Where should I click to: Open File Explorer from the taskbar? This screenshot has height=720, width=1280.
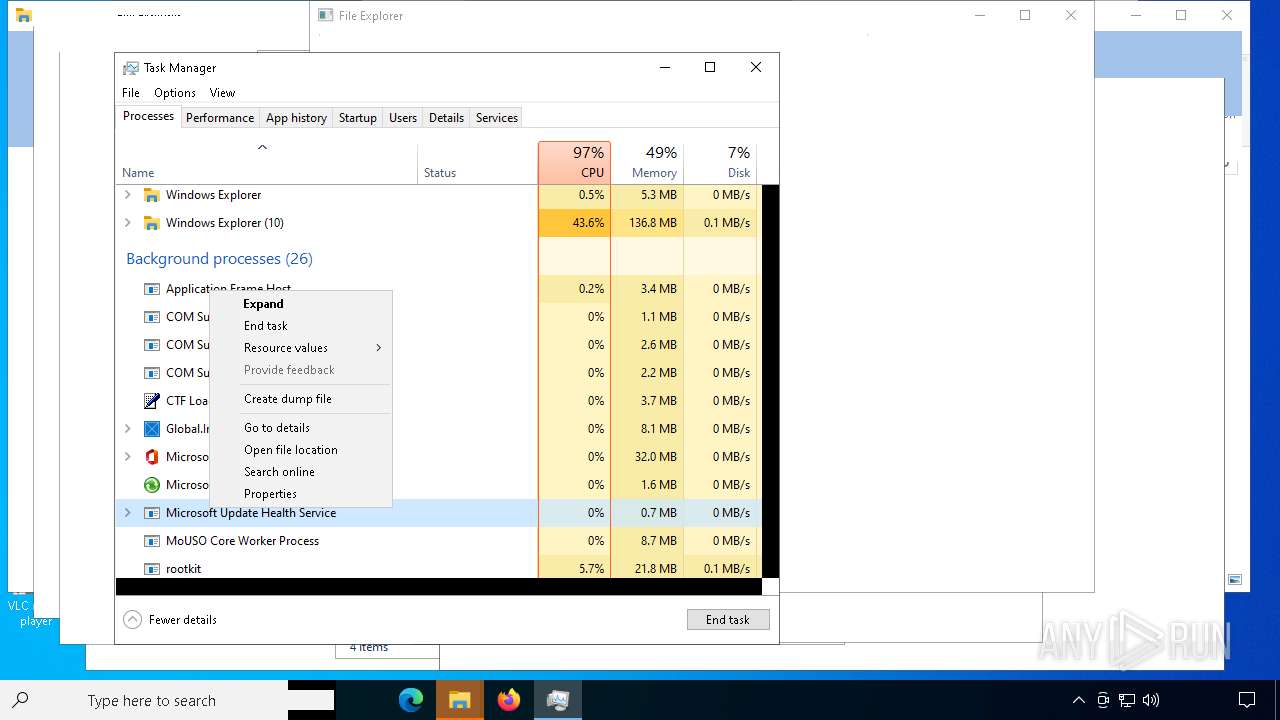click(460, 700)
